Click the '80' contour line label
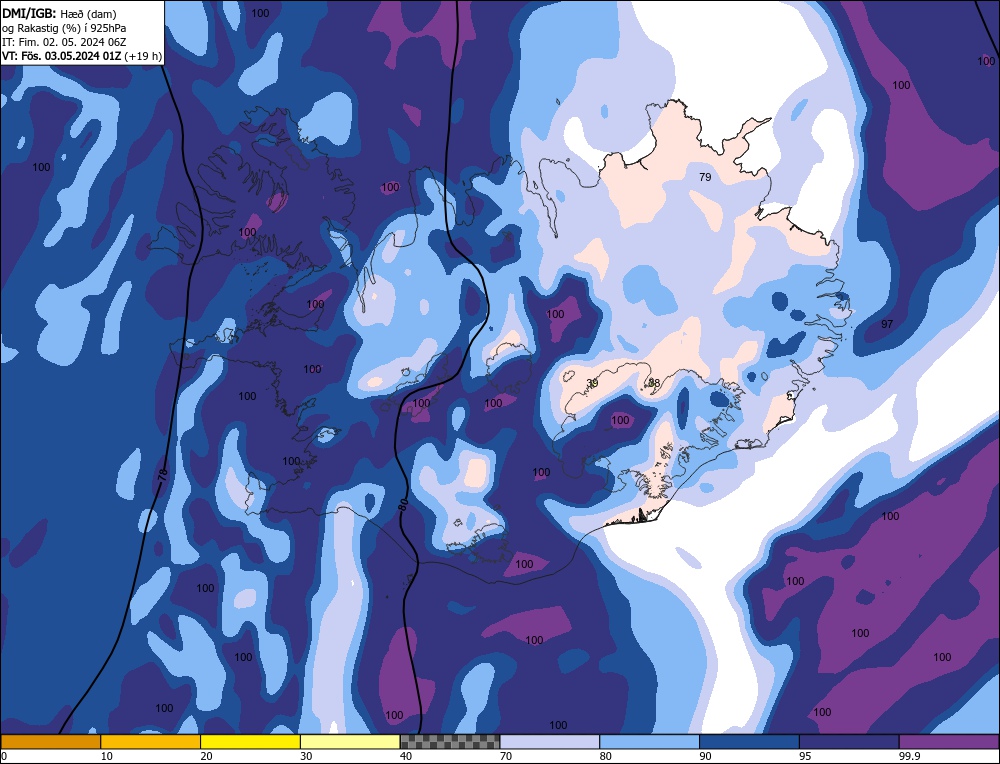 pyautogui.click(x=403, y=506)
